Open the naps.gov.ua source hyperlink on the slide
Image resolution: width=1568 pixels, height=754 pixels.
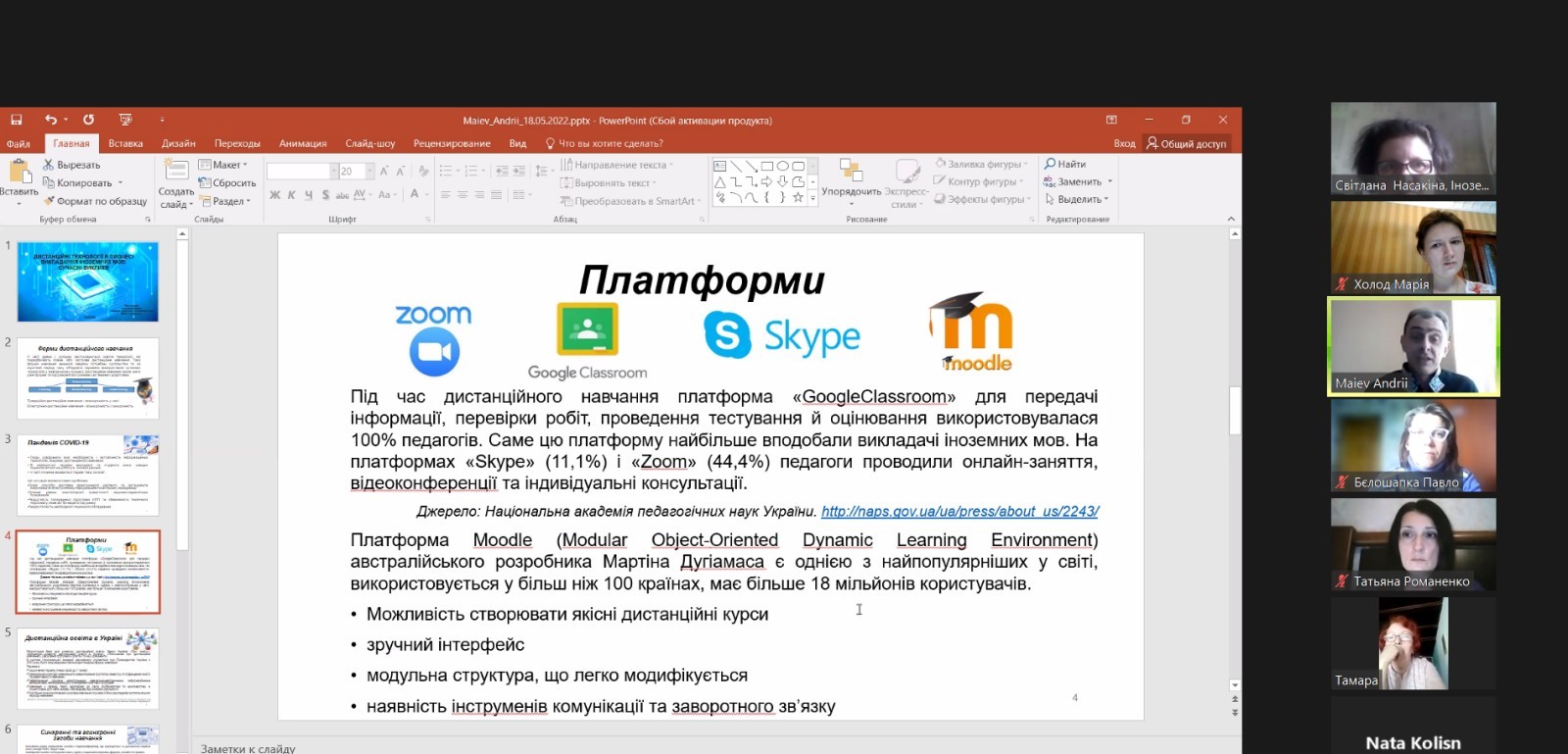pos(959,511)
